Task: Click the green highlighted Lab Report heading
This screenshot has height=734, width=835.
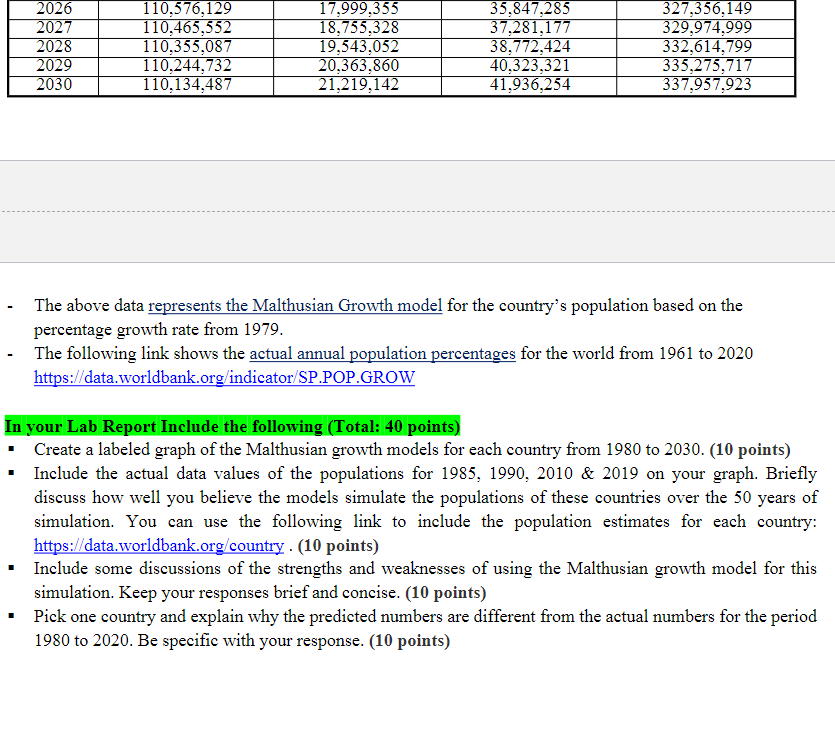Action: coord(232,426)
